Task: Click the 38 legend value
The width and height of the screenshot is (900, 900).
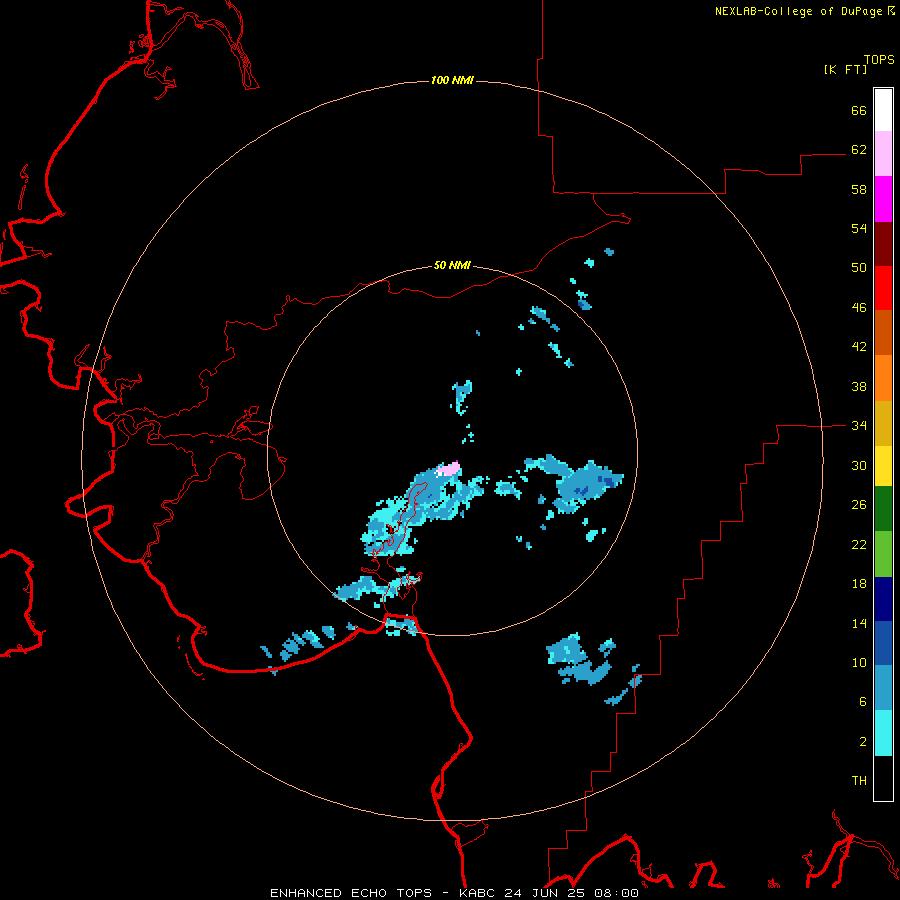Action: (859, 386)
